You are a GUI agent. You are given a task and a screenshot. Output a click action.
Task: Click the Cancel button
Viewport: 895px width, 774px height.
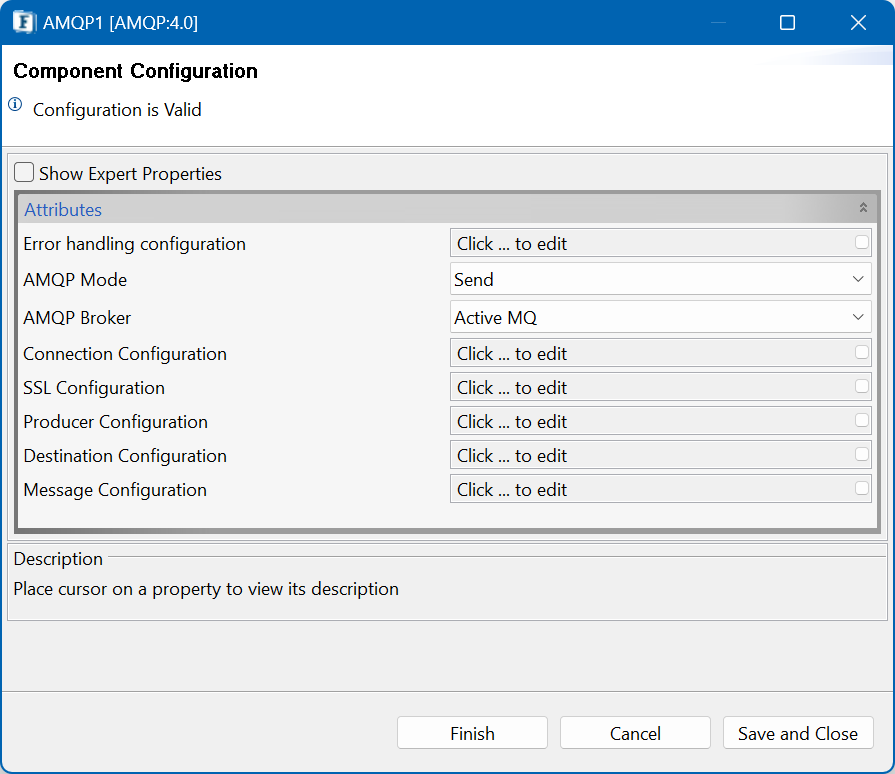pos(635,733)
